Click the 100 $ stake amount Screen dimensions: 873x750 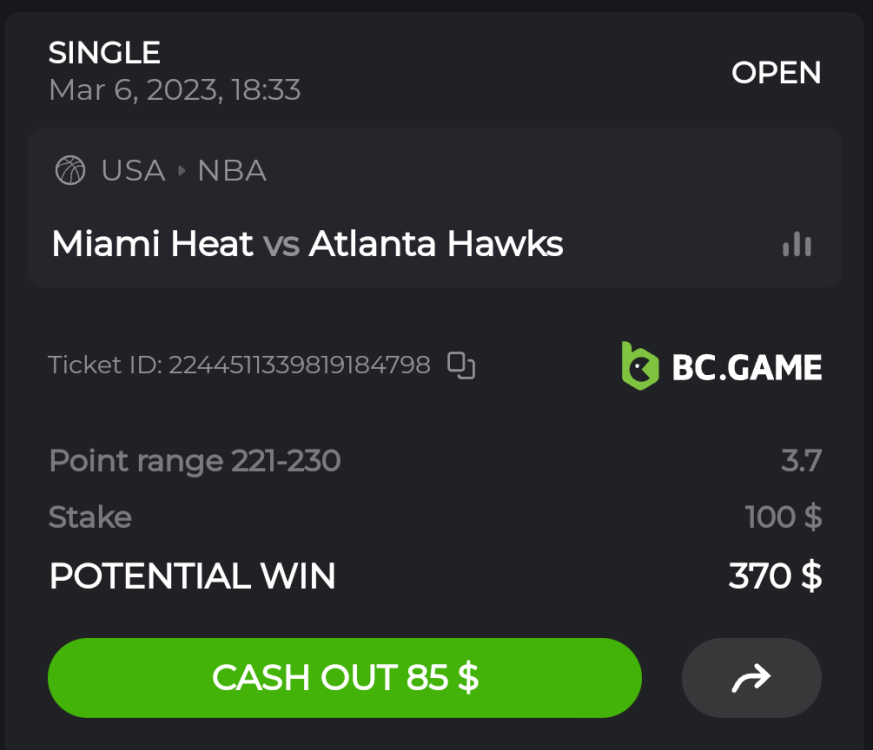(x=783, y=517)
